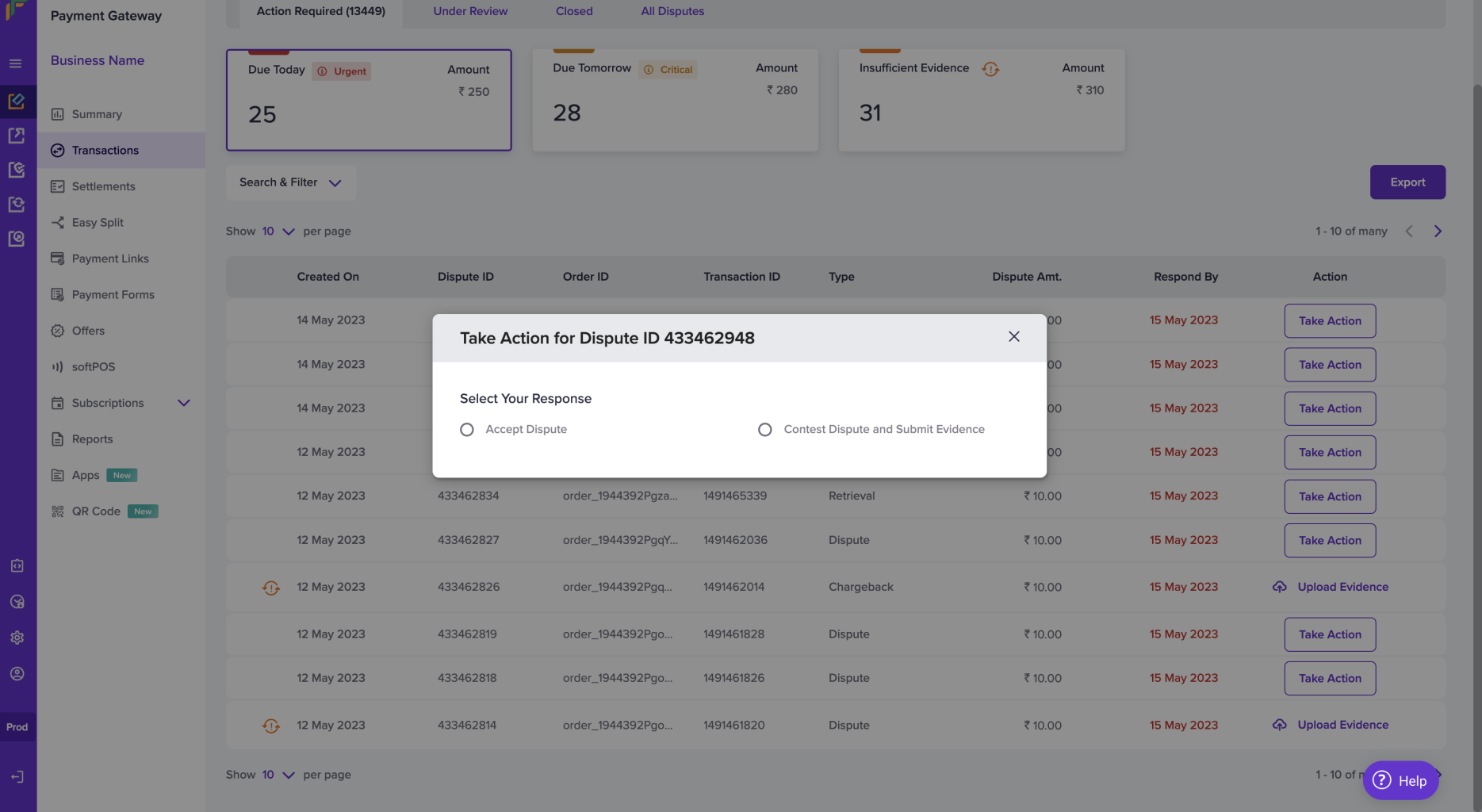Expand the Subscriptions submenu chevron

point(184,403)
